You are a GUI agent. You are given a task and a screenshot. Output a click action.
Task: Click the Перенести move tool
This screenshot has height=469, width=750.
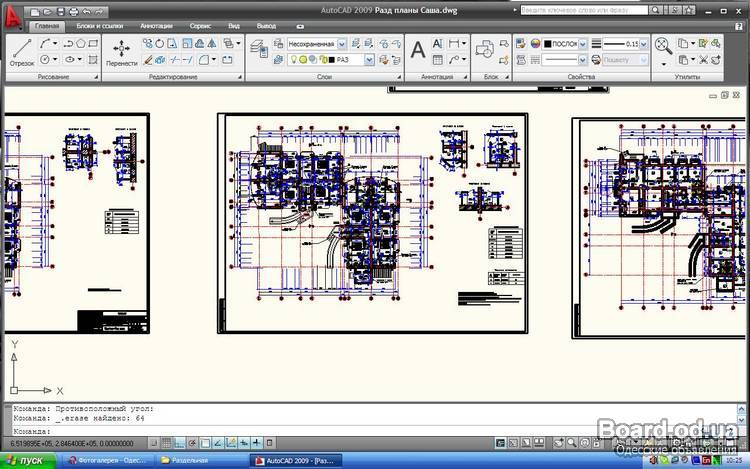120,50
